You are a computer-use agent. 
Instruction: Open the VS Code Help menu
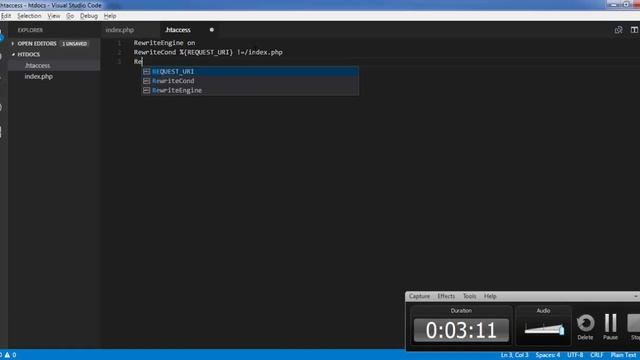click(x=110, y=16)
